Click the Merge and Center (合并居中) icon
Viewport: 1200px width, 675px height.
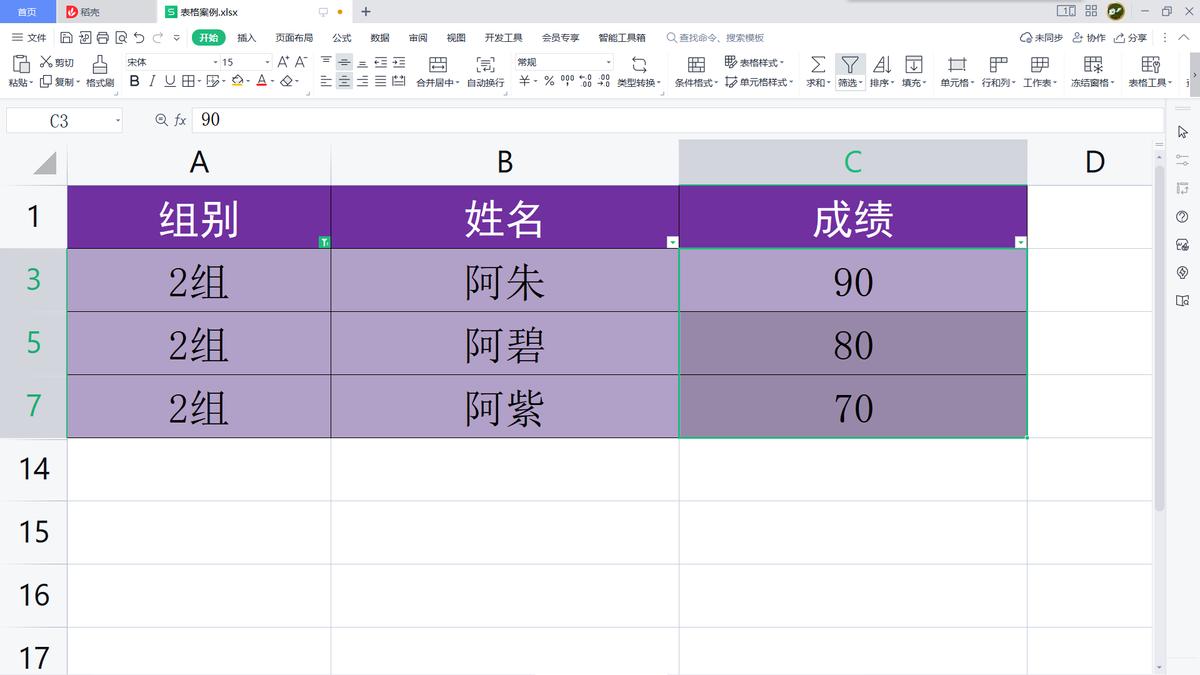[438, 65]
